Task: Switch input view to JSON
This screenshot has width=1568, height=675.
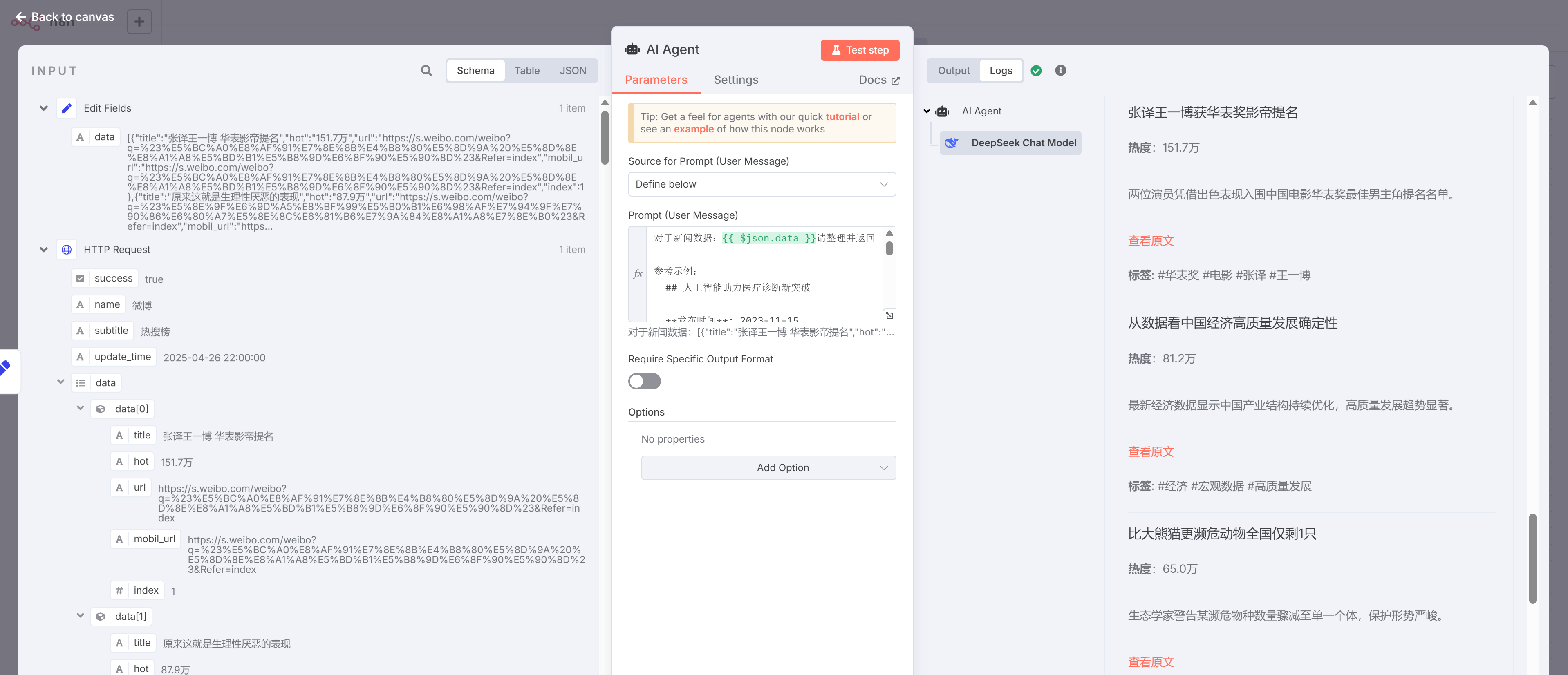Action: pyautogui.click(x=572, y=71)
